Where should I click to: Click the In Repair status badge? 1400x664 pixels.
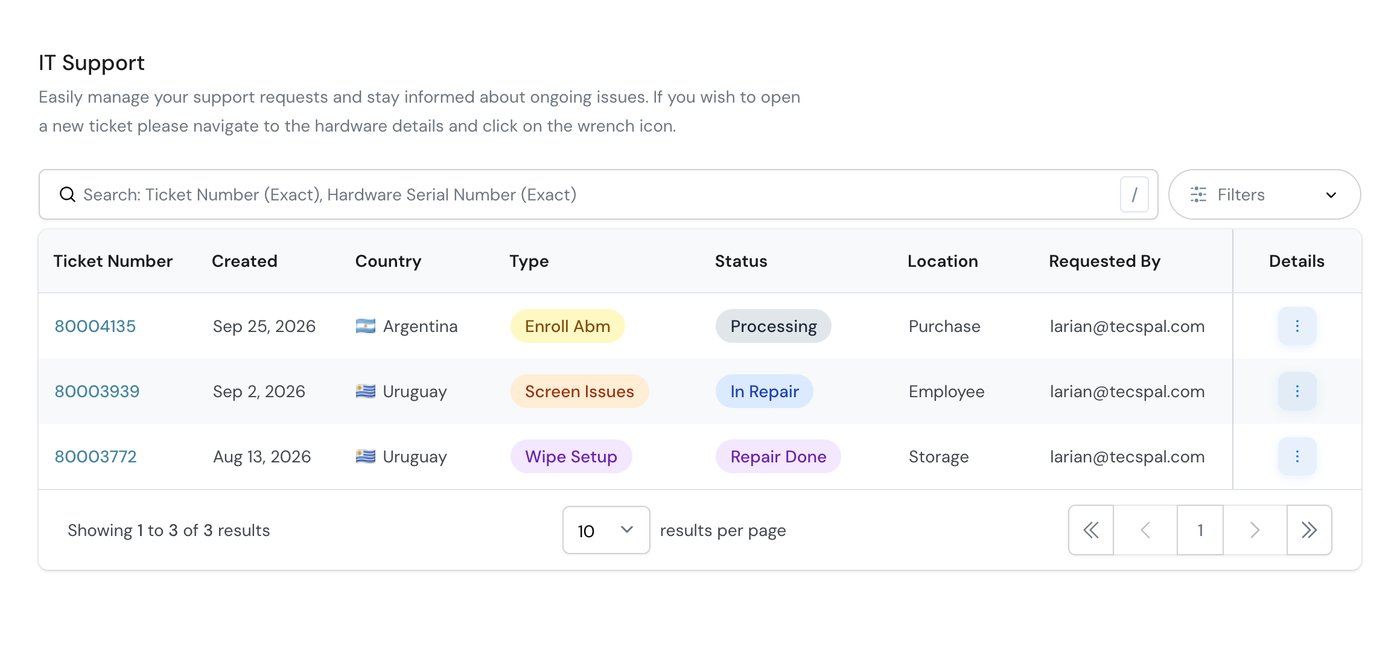[765, 391]
